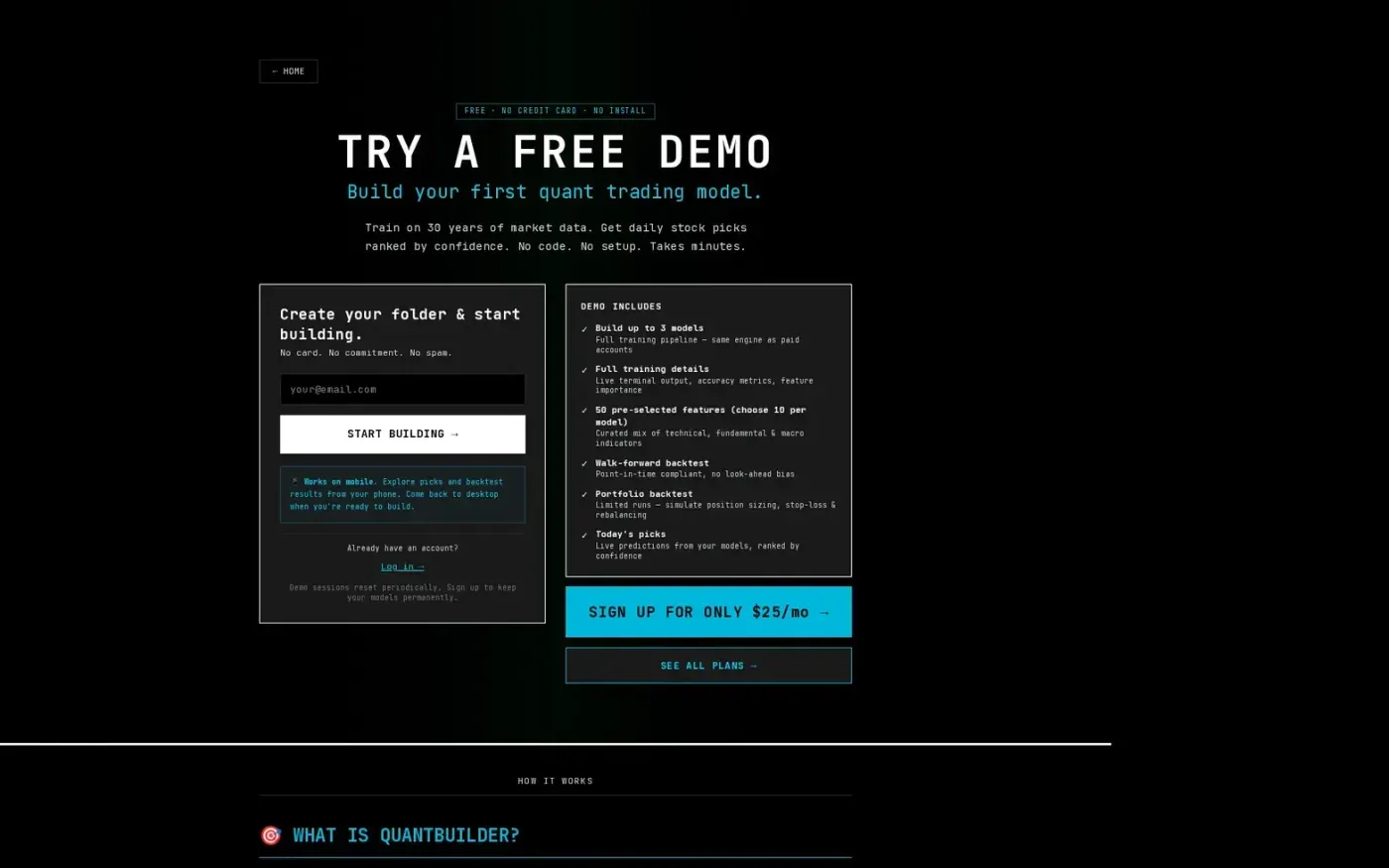
Task: Click 'Build up to 3 models' feature title
Action: pos(649,328)
